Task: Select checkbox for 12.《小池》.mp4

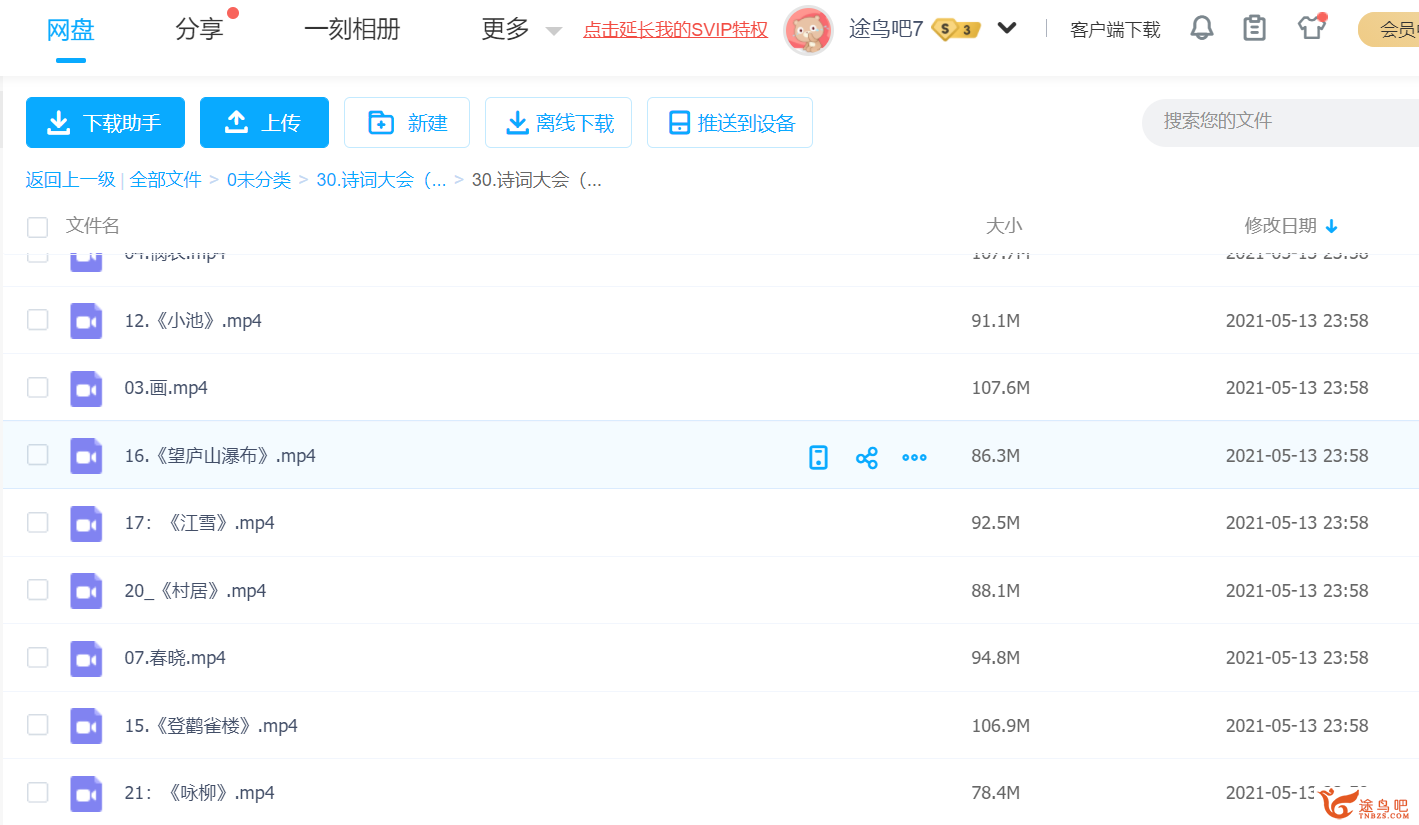Action: [37, 320]
